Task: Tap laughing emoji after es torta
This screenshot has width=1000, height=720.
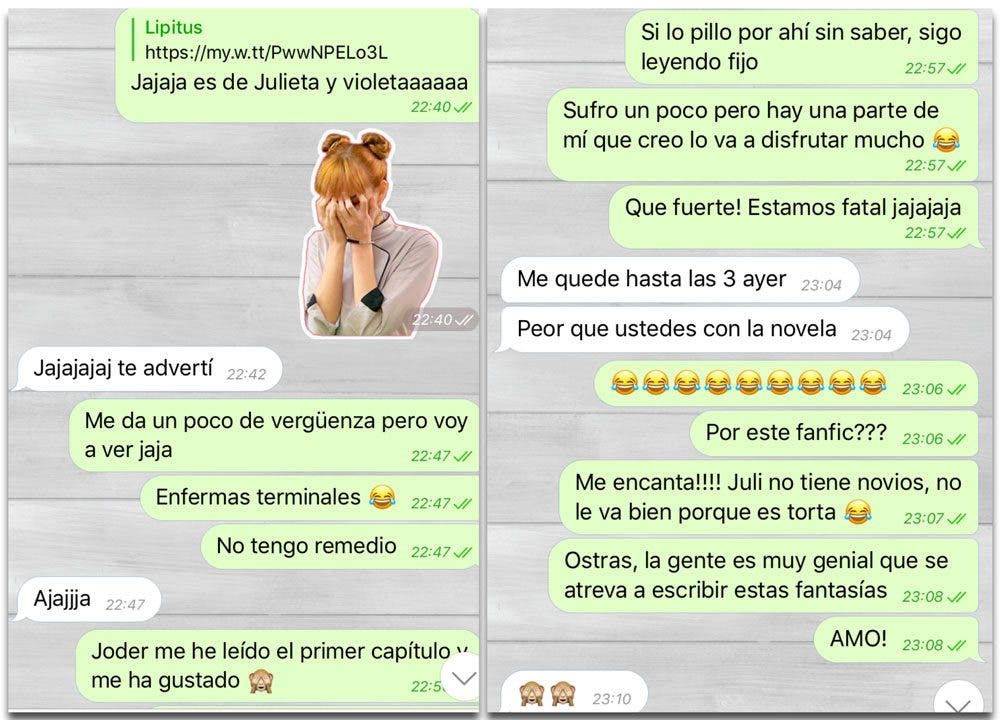Action: coord(858,511)
